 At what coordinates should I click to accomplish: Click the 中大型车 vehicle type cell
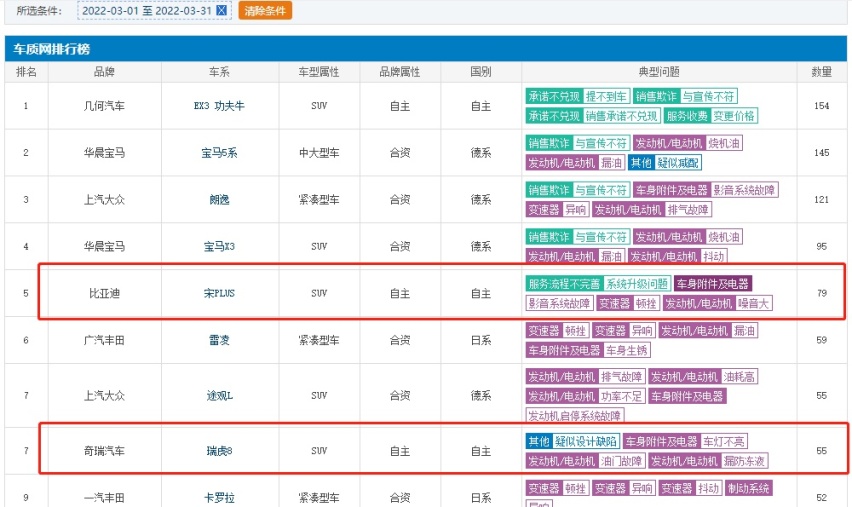(319, 153)
